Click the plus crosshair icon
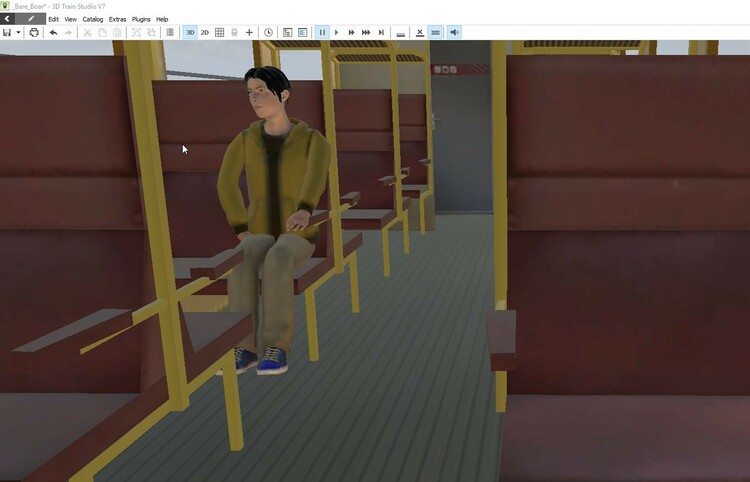 (x=249, y=32)
